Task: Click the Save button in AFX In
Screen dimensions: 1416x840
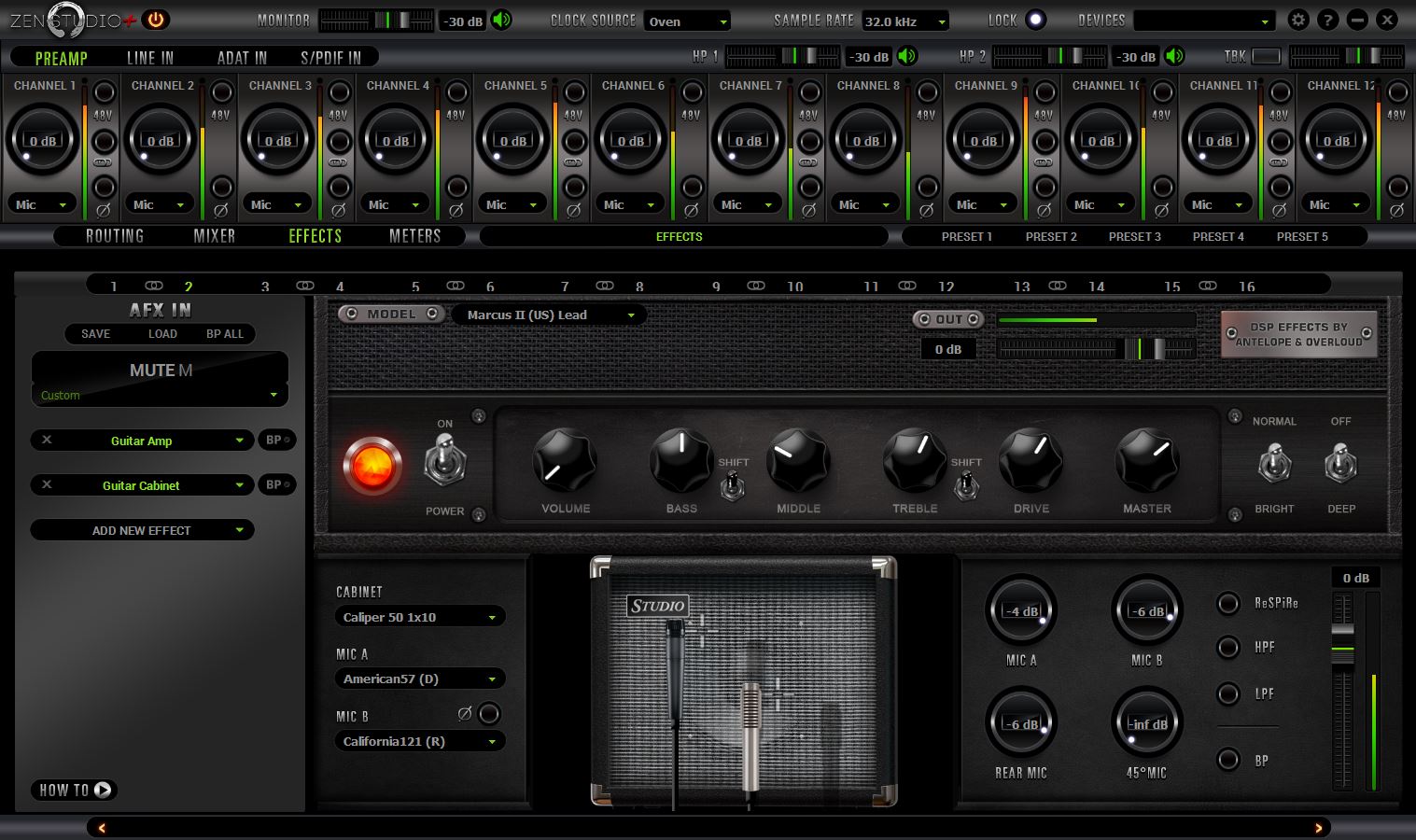Action: (x=95, y=333)
